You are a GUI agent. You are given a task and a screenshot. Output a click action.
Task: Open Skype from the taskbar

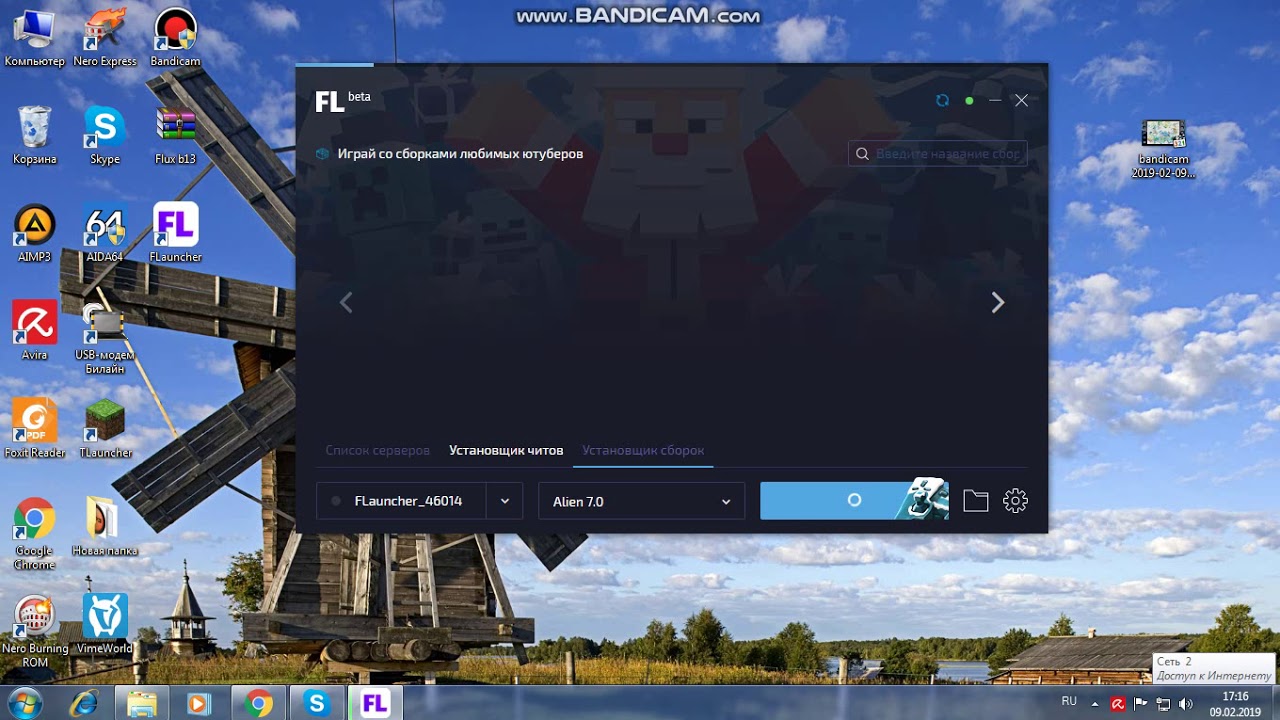[x=317, y=704]
